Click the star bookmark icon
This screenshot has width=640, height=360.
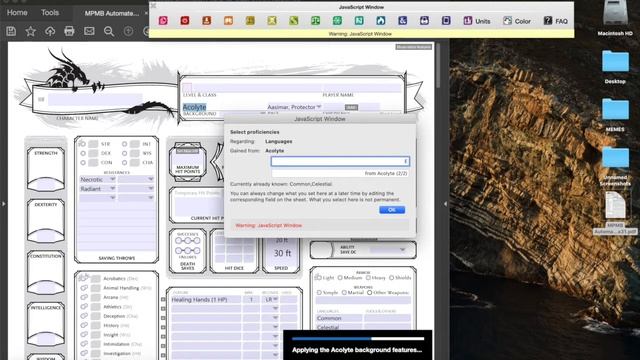(x=31, y=31)
